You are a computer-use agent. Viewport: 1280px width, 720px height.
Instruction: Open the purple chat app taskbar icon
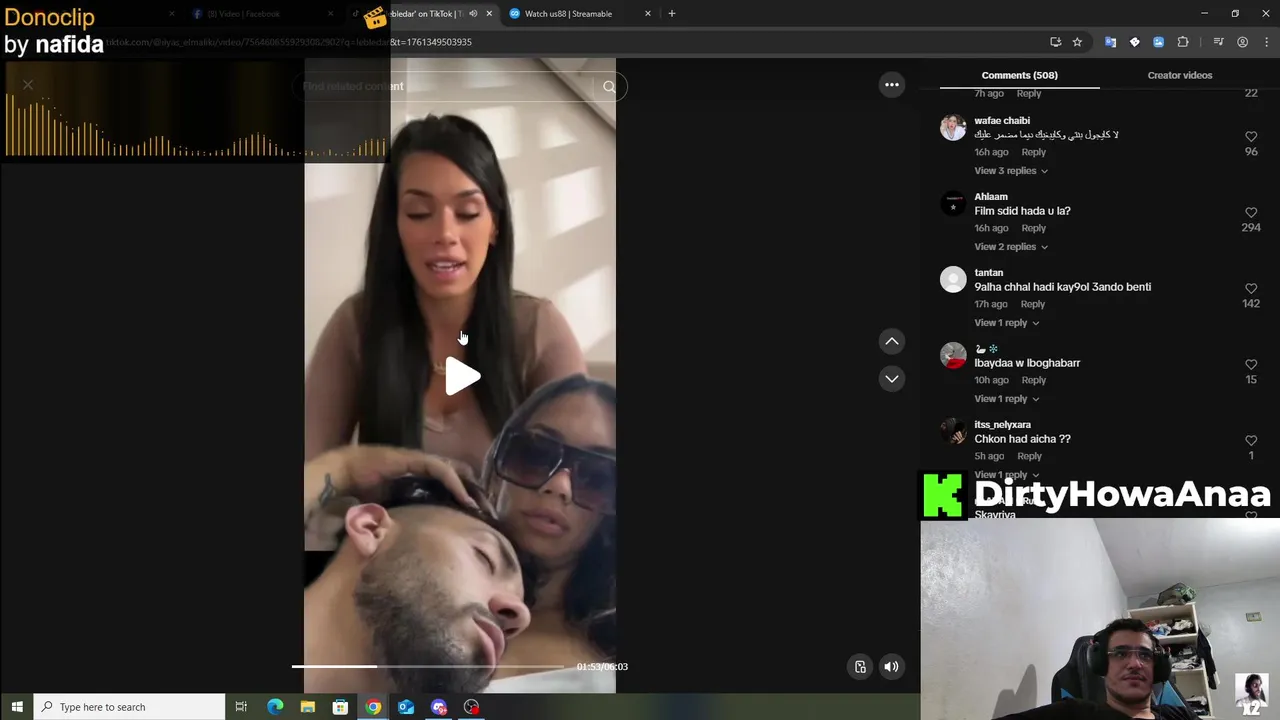click(439, 707)
